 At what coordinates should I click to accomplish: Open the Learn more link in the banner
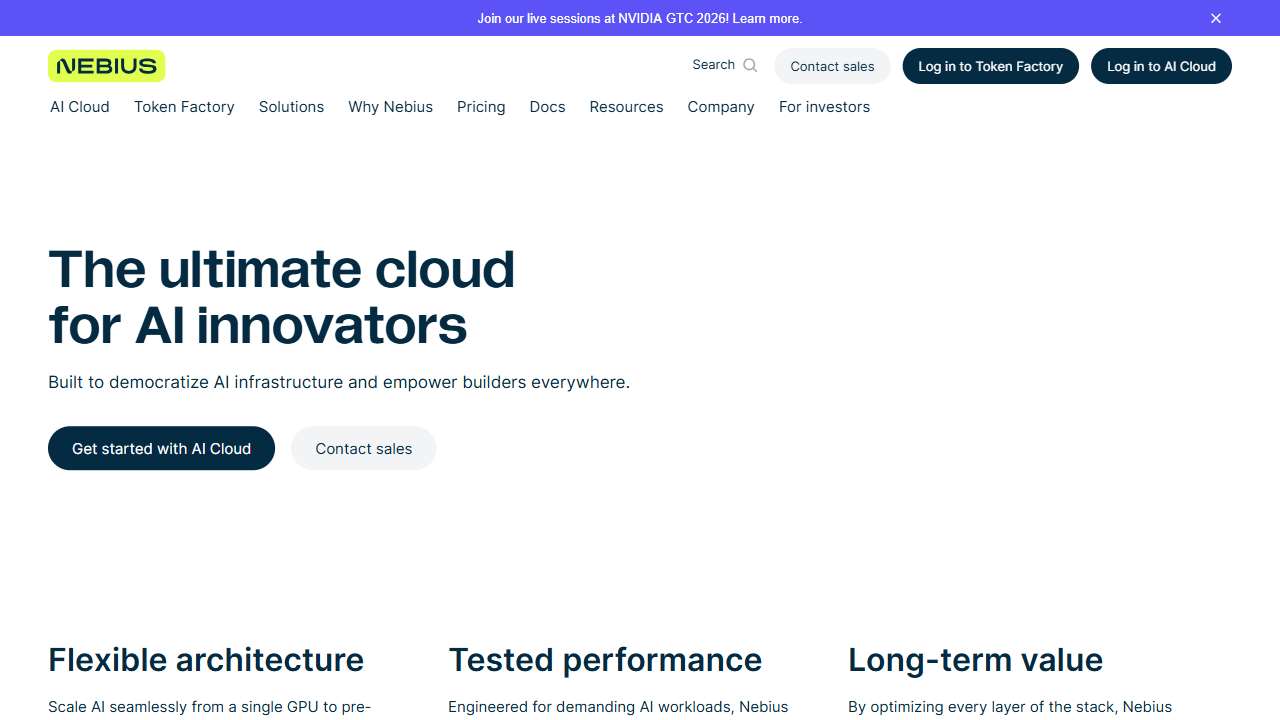pos(768,18)
